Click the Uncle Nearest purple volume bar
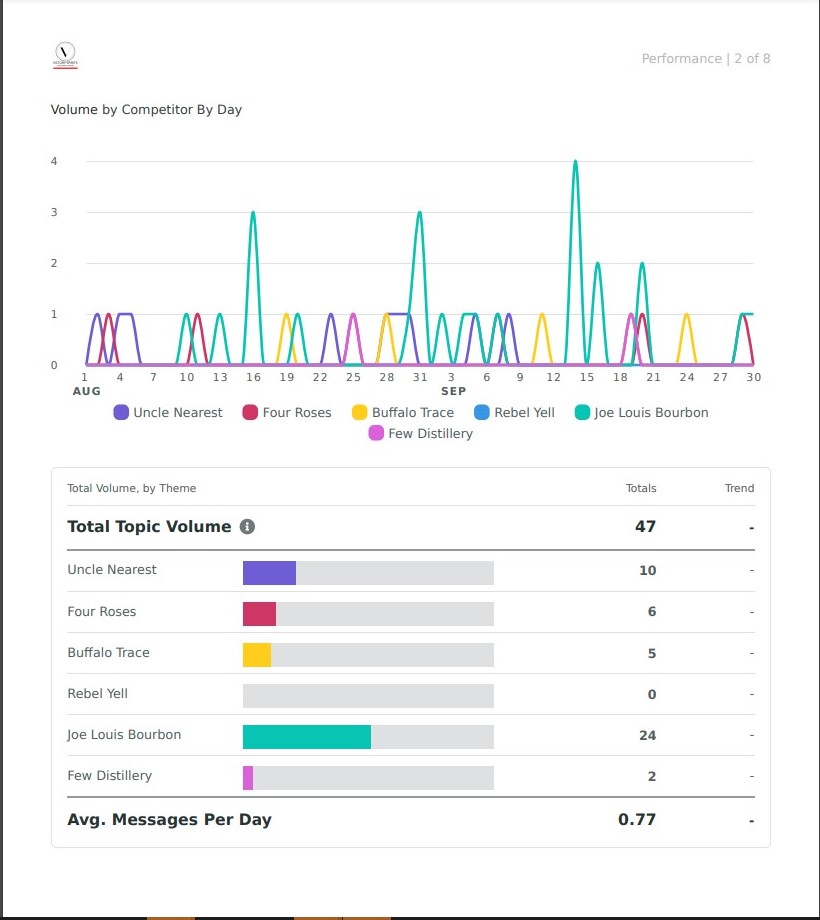The image size is (820, 920). pos(269,573)
